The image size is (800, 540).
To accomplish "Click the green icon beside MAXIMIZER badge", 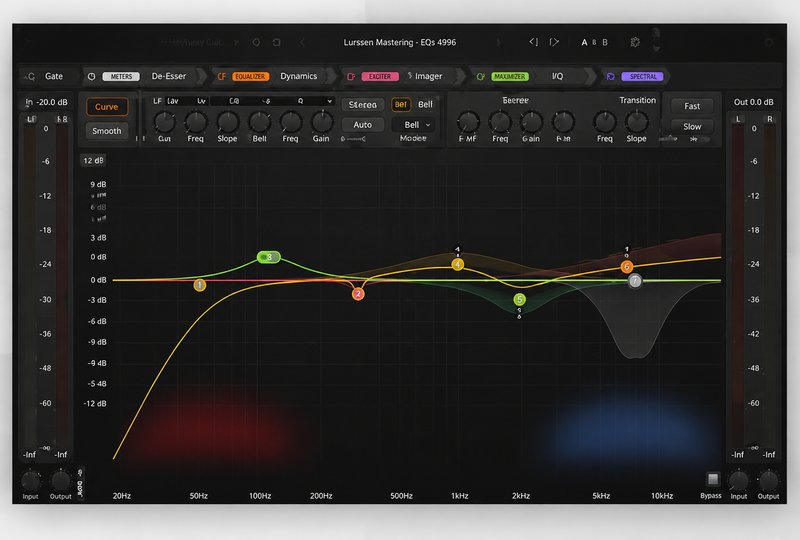I will [x=480, y=77].
